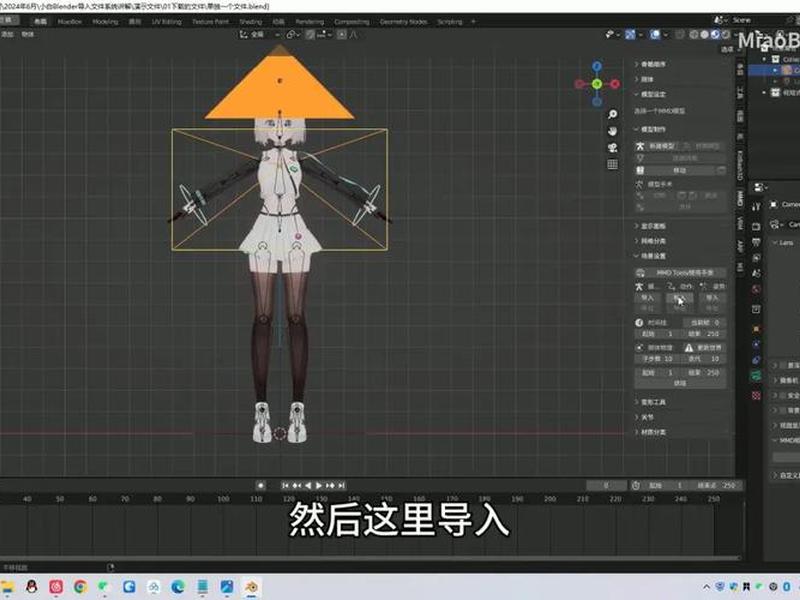800x600 pixels.
Task: Click the bake button below rigid body range
Action: [x=680, y=383]
